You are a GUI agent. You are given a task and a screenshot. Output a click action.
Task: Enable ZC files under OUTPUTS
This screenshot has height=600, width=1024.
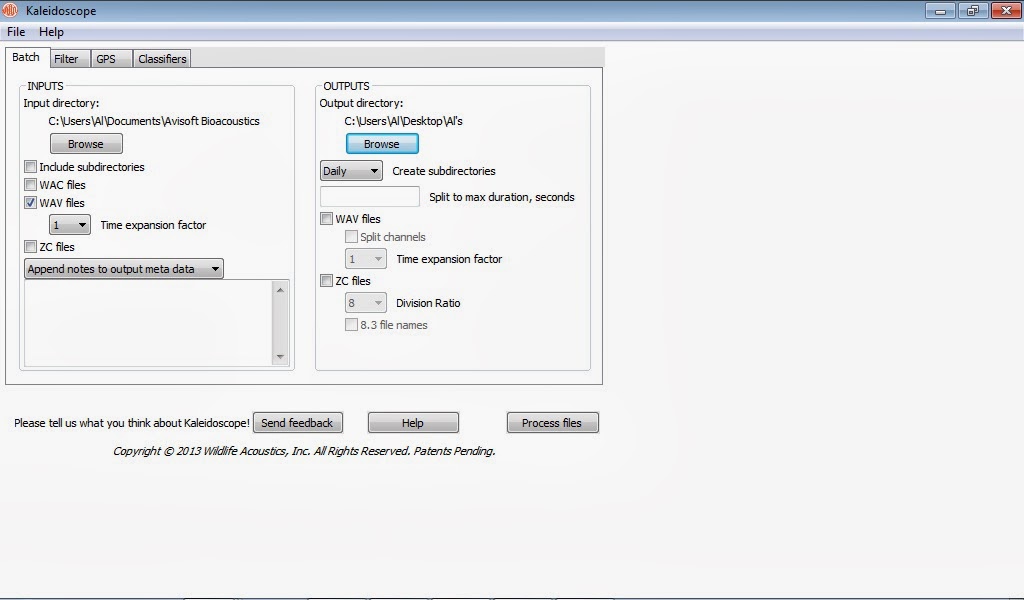pyautogui.click(x=326, y=280)
